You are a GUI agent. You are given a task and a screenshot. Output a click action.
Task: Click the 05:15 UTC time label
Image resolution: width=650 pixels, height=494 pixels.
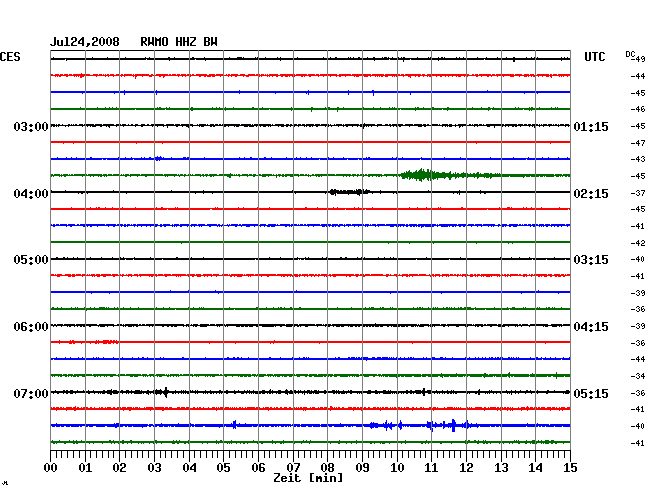pyautogui.click(x=591, y=393)
